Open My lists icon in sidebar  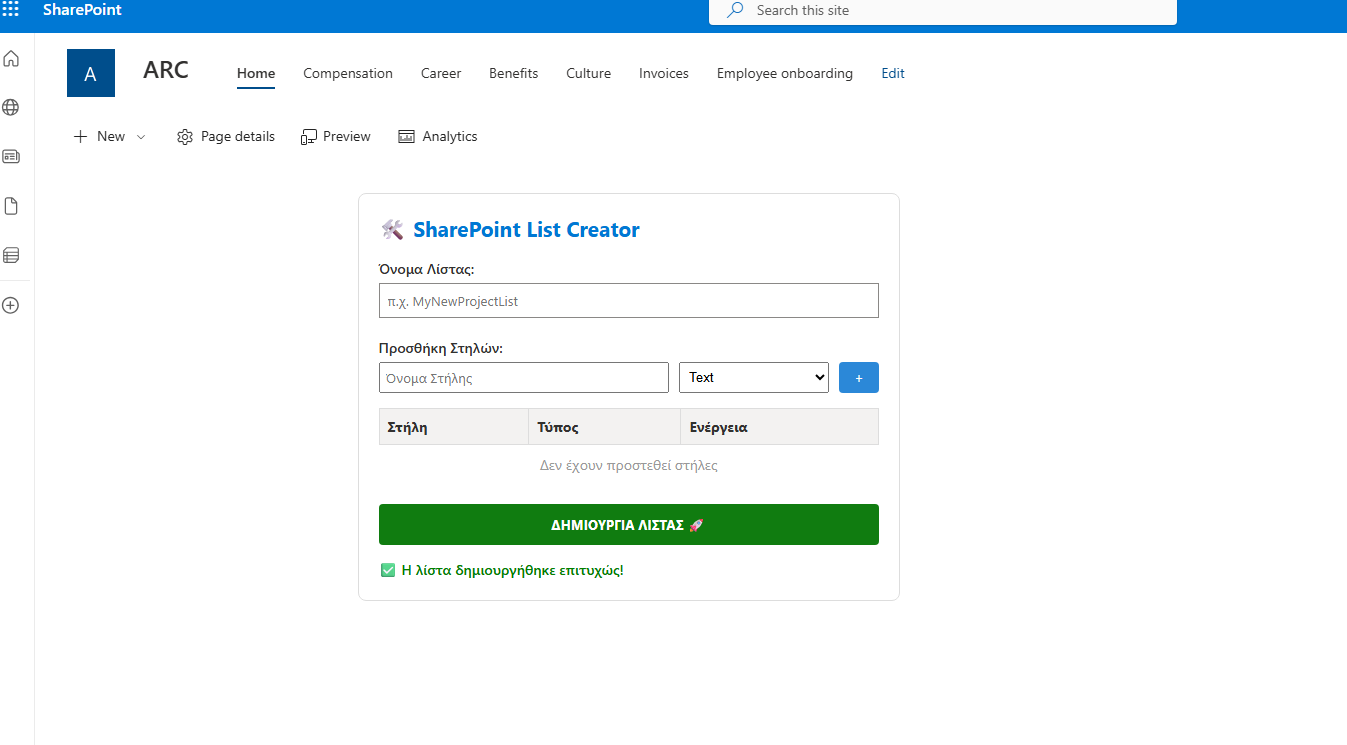click(11, 255)
